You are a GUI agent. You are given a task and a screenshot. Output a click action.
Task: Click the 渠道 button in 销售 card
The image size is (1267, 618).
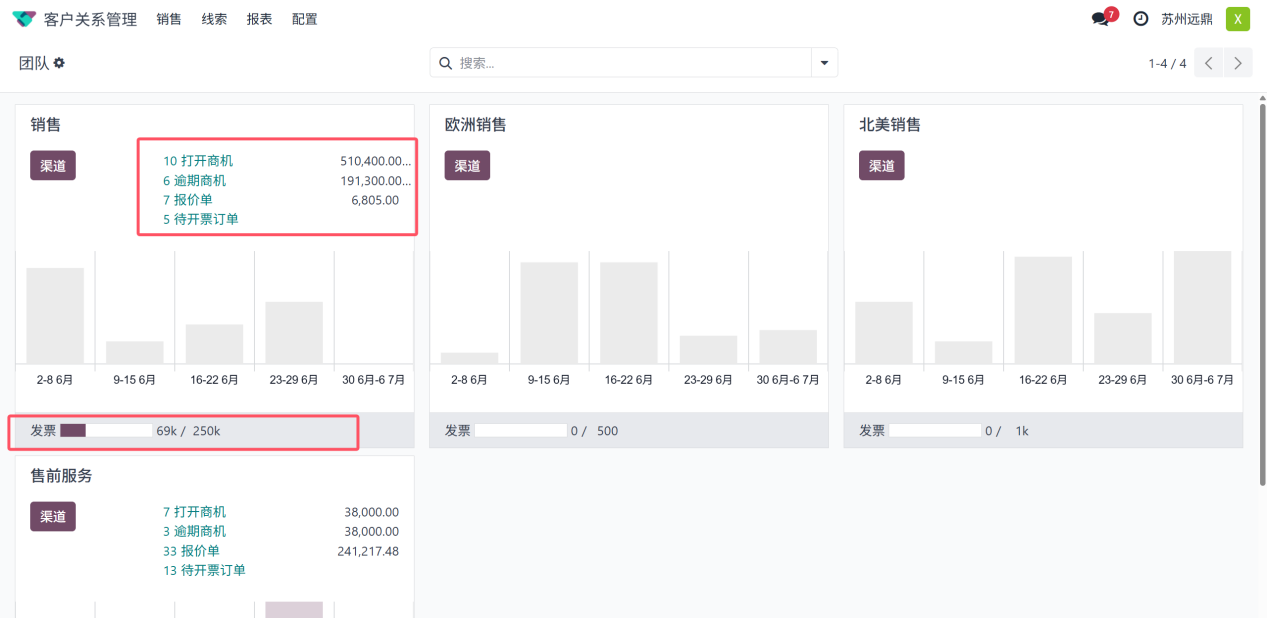click(x=53, y=166)
